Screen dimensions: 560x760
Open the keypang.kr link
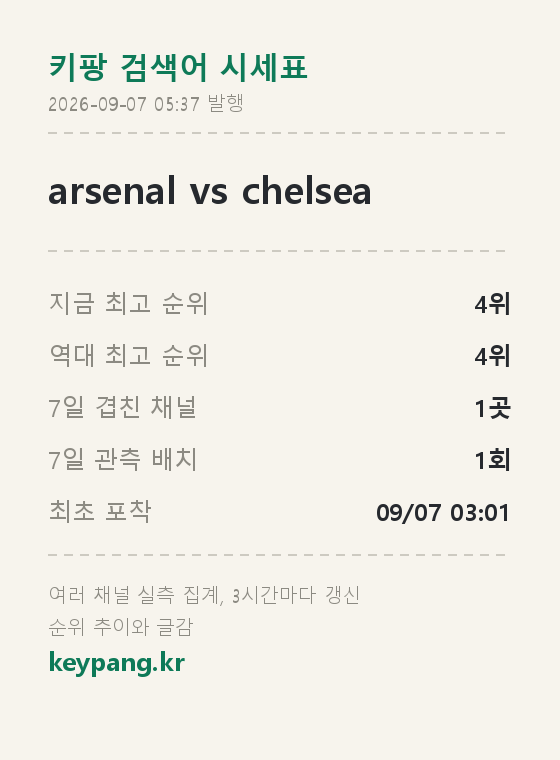click(x=117, y=663)
